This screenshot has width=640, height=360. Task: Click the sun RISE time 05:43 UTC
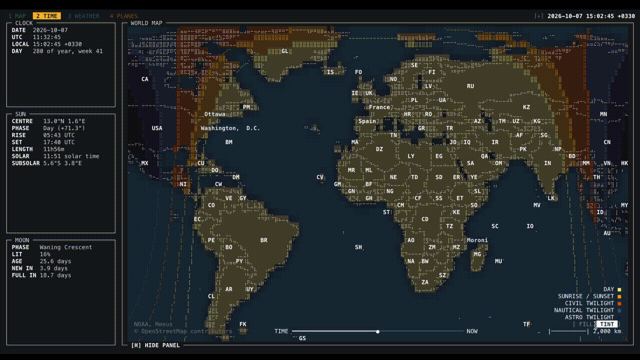tap(59, 135)
